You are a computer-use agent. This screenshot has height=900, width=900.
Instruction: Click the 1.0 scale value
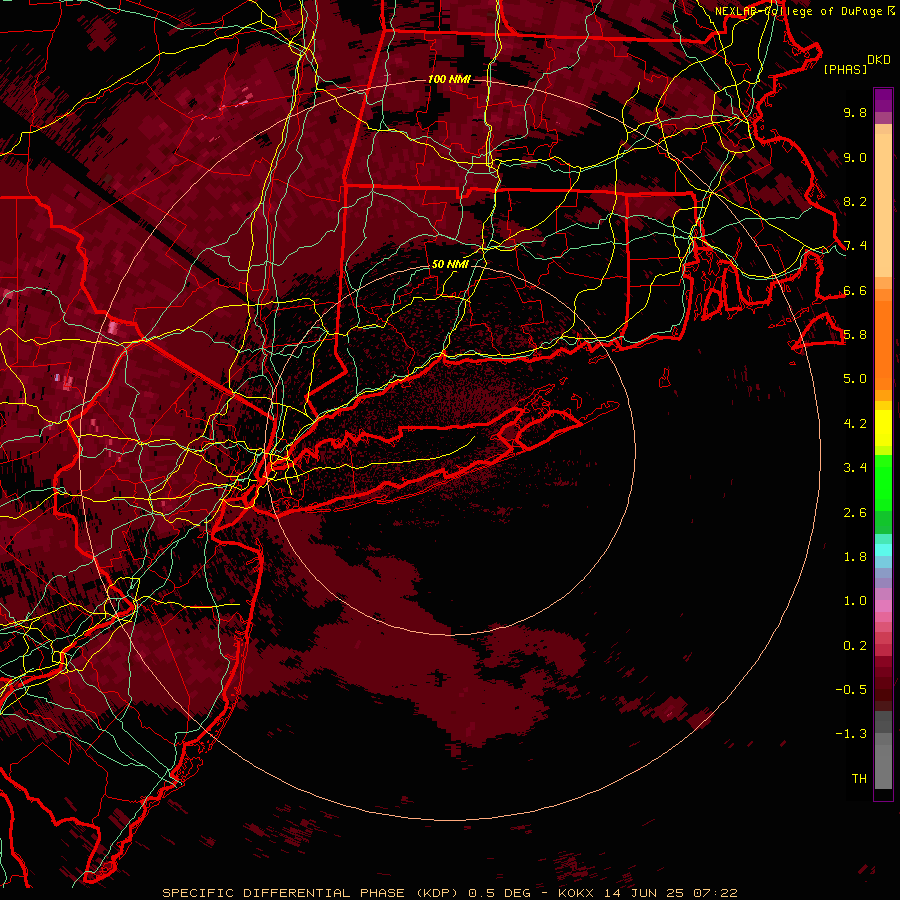click(x=855, y=601)
